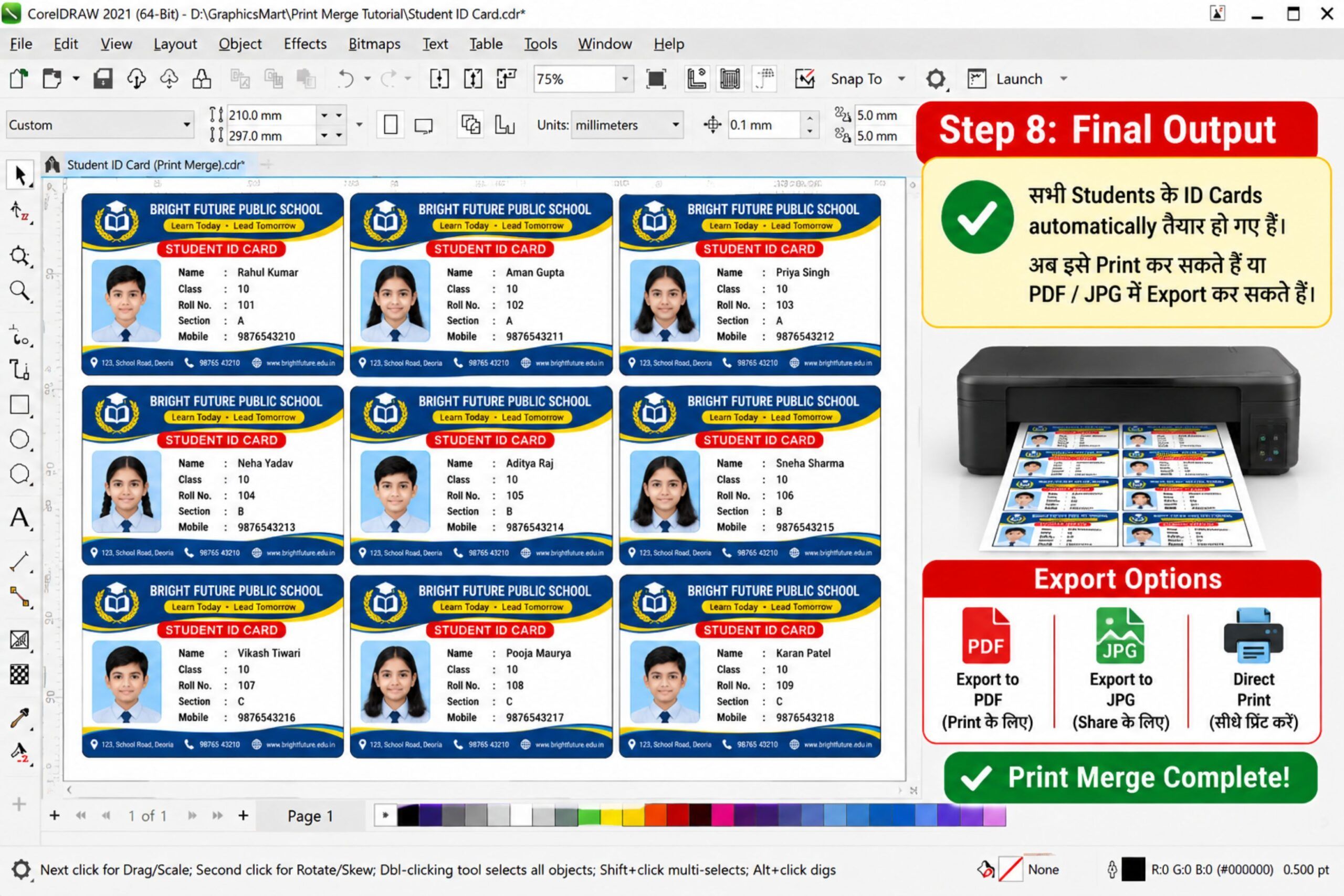The width and height of the screenshot is (1344, 896).
Task: Click the page width field showing 210.0 mm
Action: pos(271,115)
